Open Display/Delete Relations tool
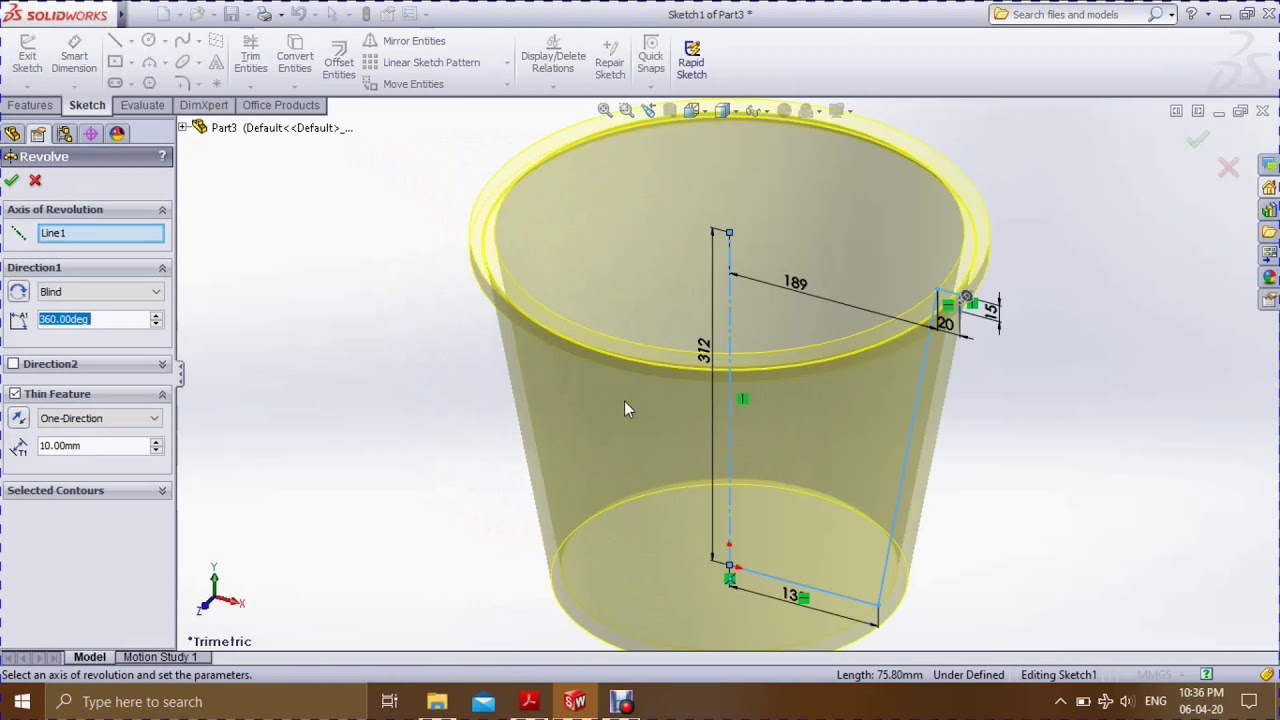 [553, 54]
